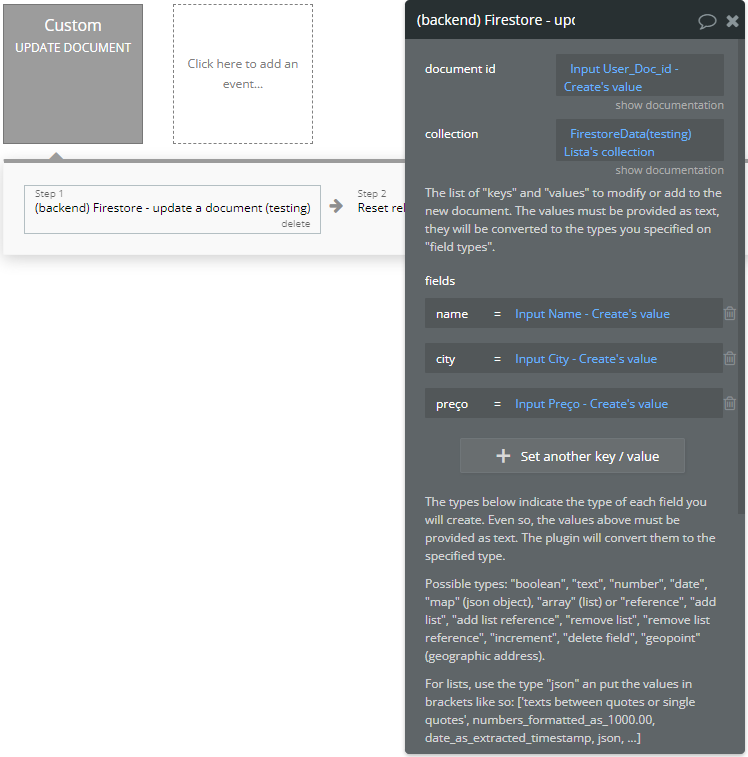Click the plus icon on Set another key
Image resolution: width=748 pixels, height=757 pixels.
tap(503, 456)
